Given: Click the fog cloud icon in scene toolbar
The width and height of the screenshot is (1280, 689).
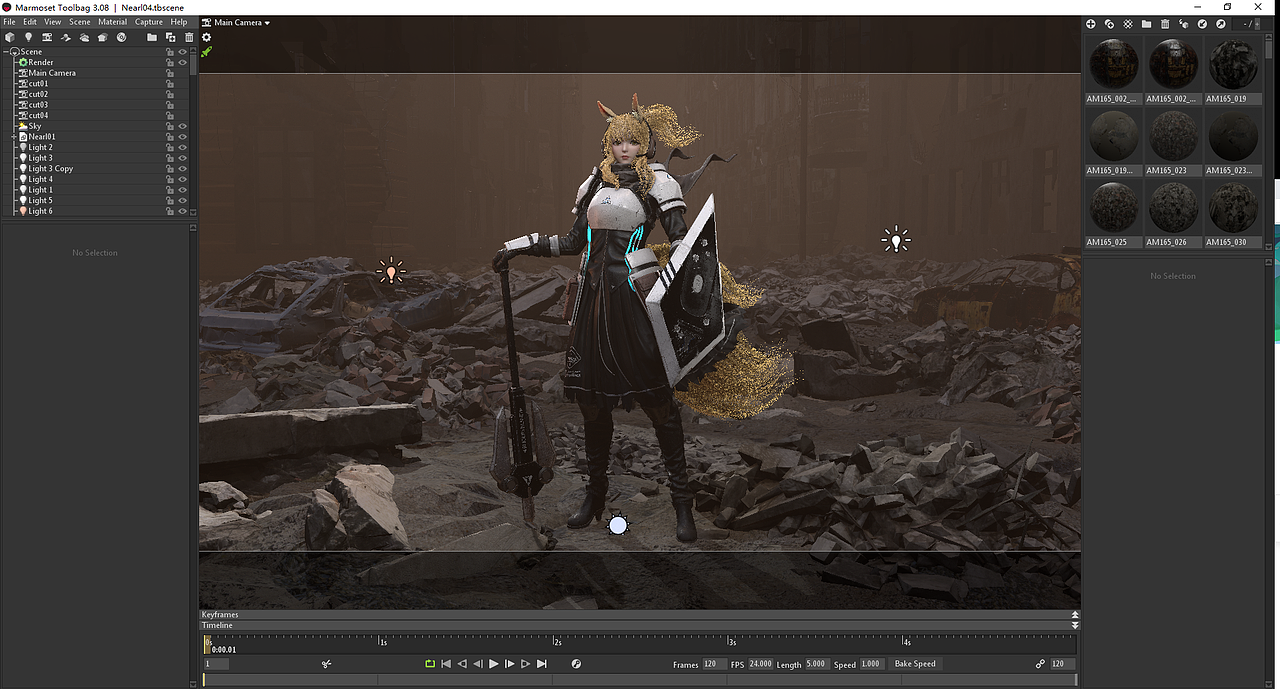Looking at the screenshot, I should pos(84,37).
